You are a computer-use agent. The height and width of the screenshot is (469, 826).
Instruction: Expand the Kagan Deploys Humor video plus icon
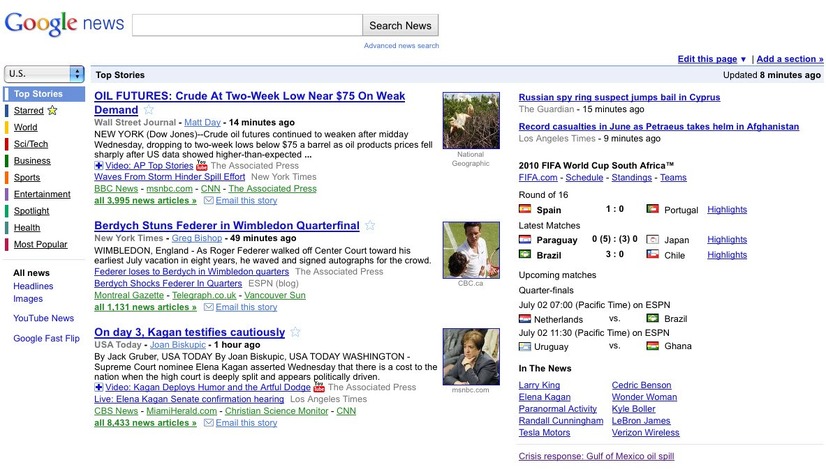(x=99, y=387)
